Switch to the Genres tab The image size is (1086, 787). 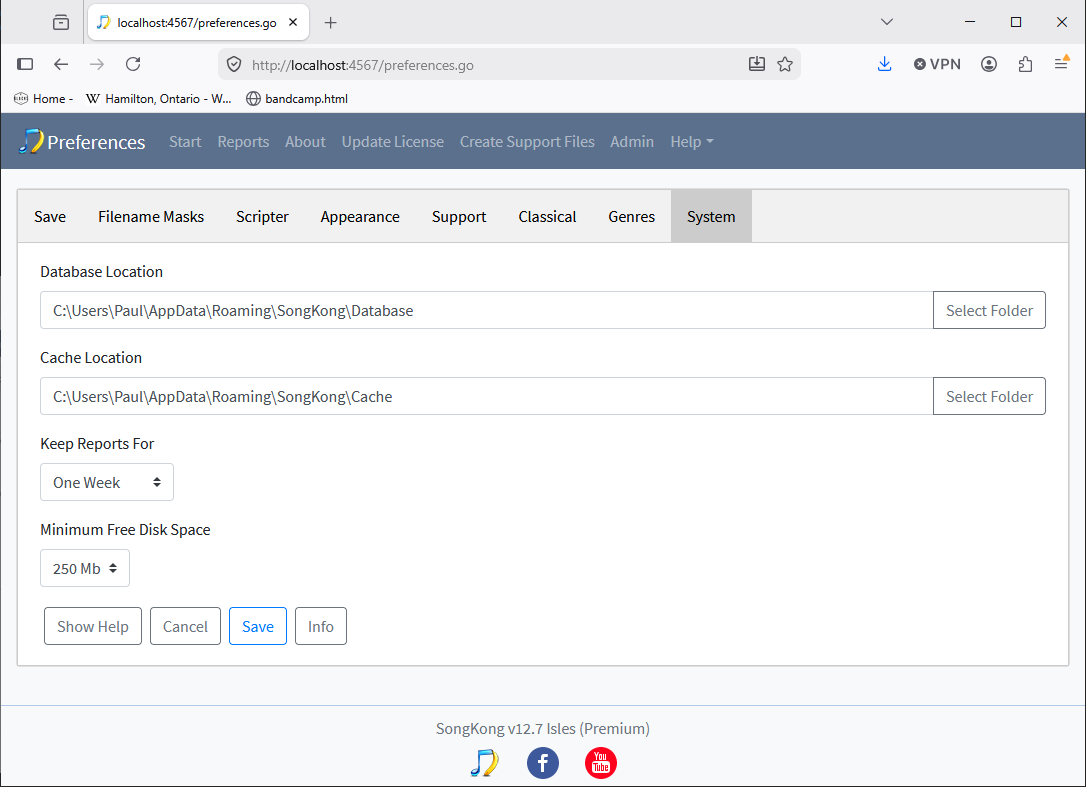pos(632,217)
